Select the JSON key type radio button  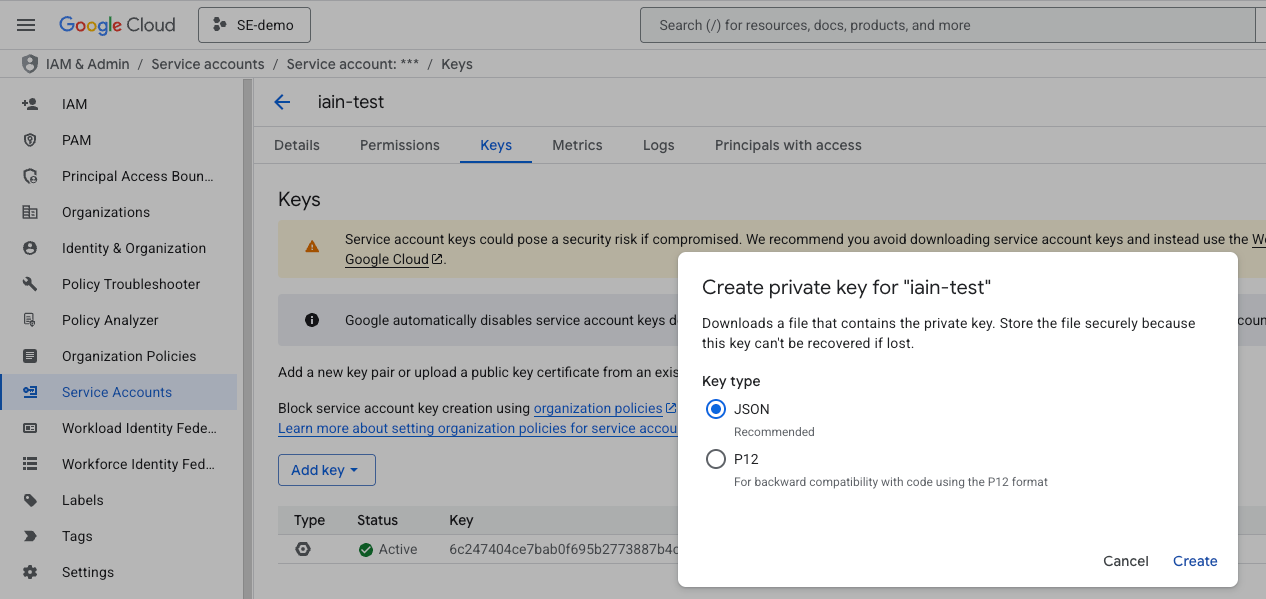716,409
